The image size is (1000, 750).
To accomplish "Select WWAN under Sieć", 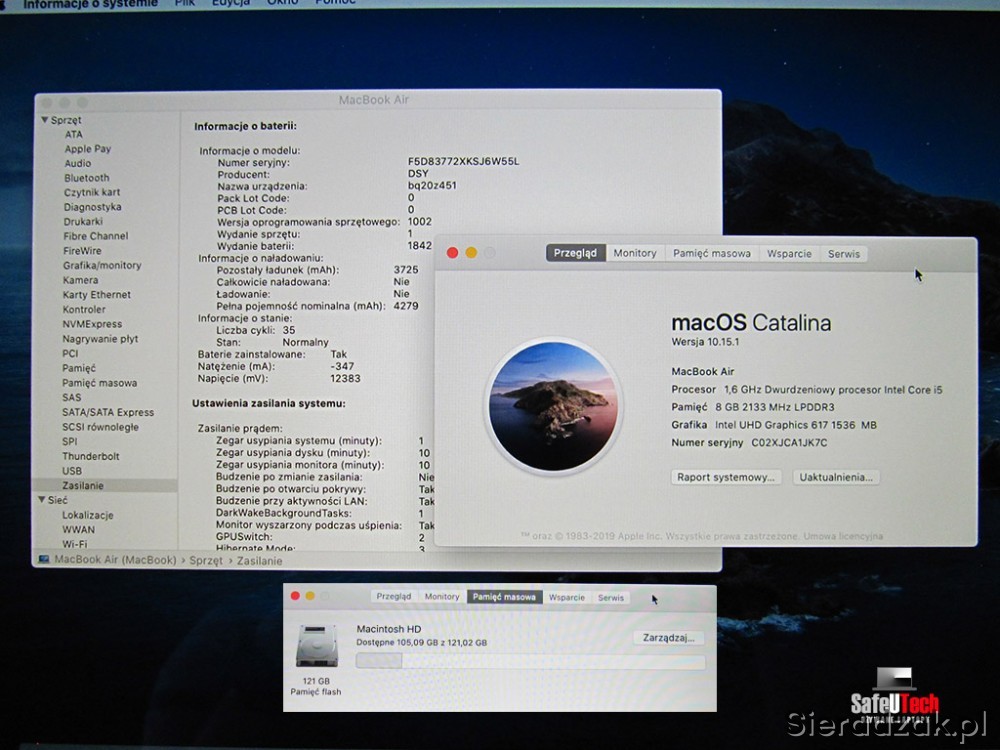I will (78, 529).
